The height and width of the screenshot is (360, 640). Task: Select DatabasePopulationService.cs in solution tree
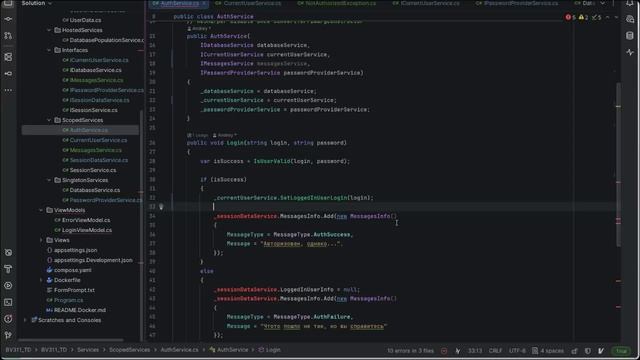click(103, 40)
